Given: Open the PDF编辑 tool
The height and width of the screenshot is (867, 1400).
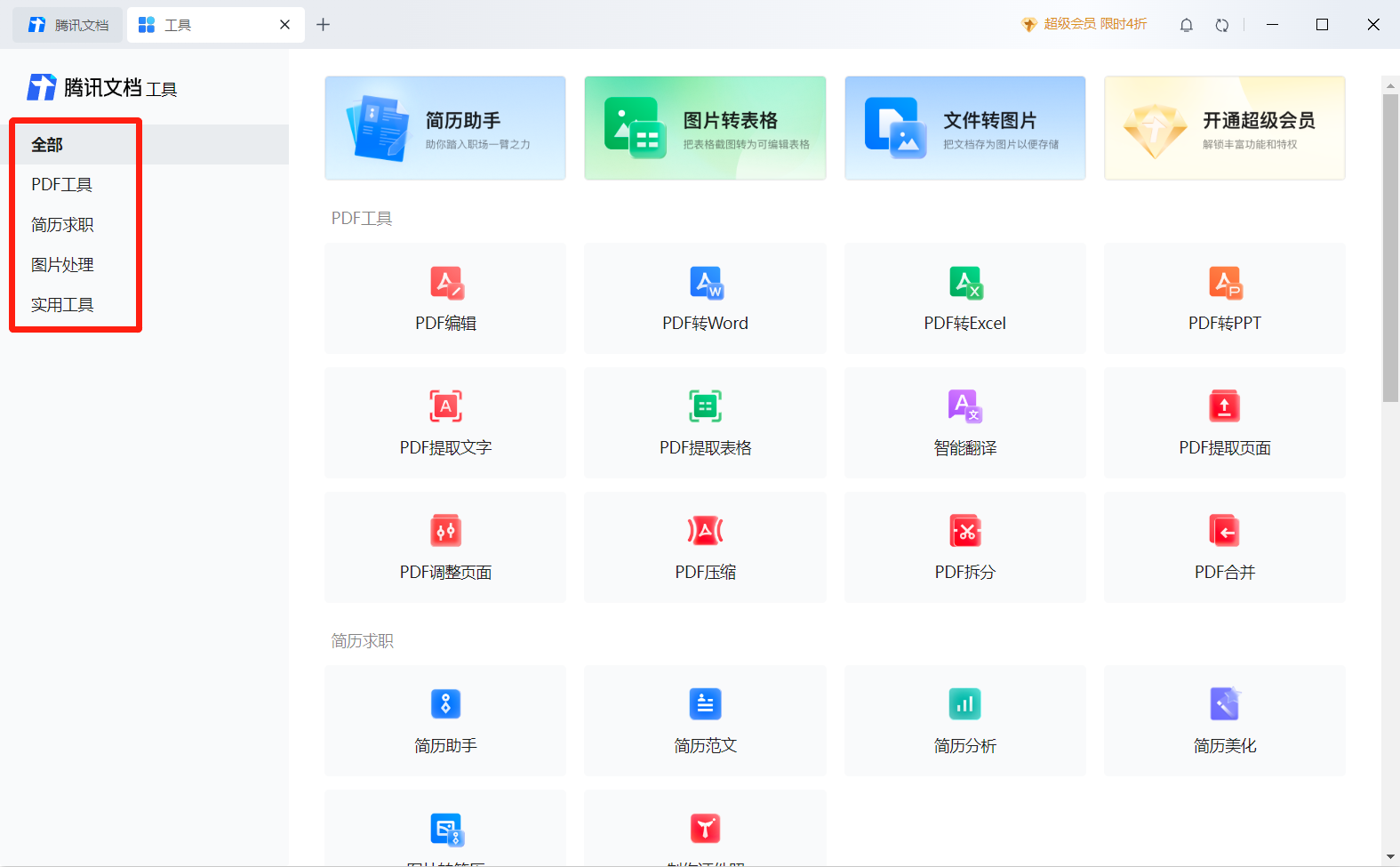Looking at the screenshot, I should (445, 299).
